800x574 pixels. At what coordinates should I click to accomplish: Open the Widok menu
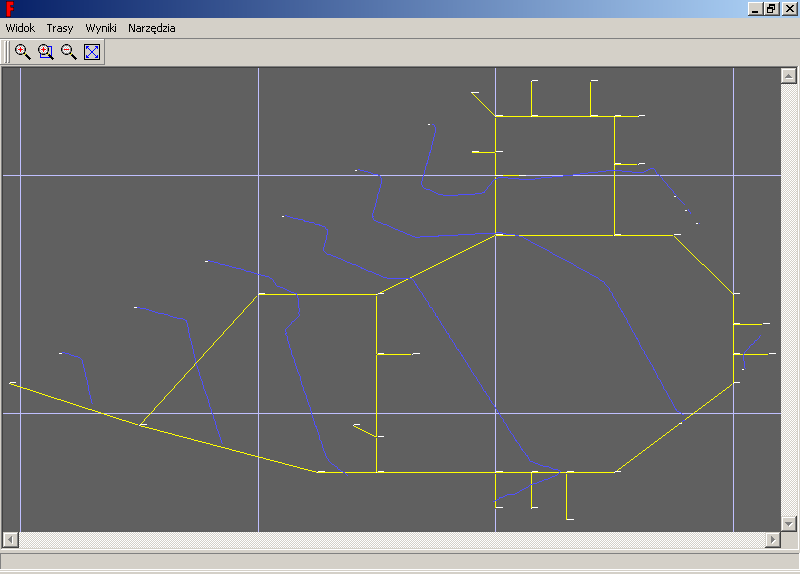[20, 28]
